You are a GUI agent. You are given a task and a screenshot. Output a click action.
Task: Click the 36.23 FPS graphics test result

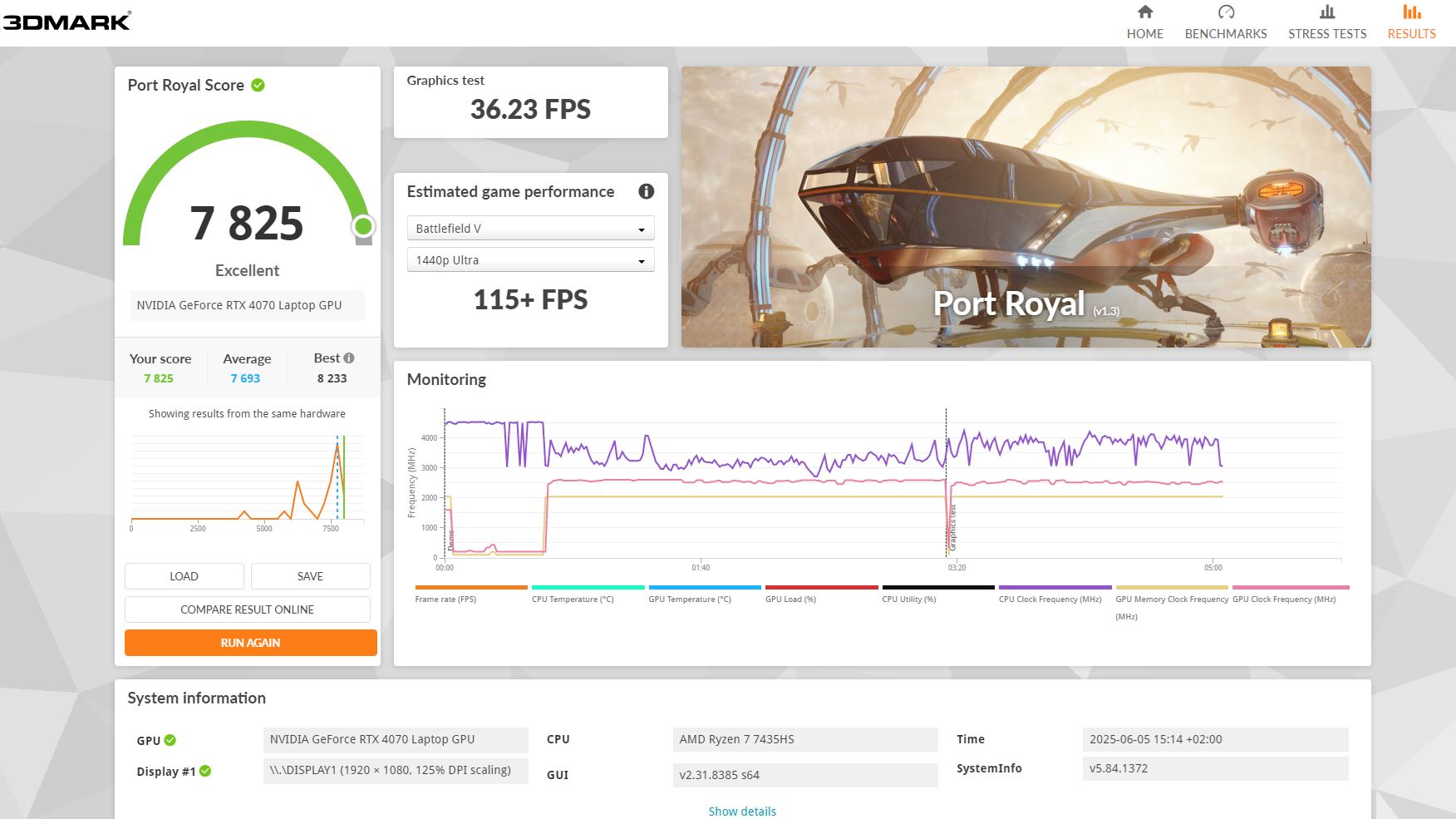(530, 109)
